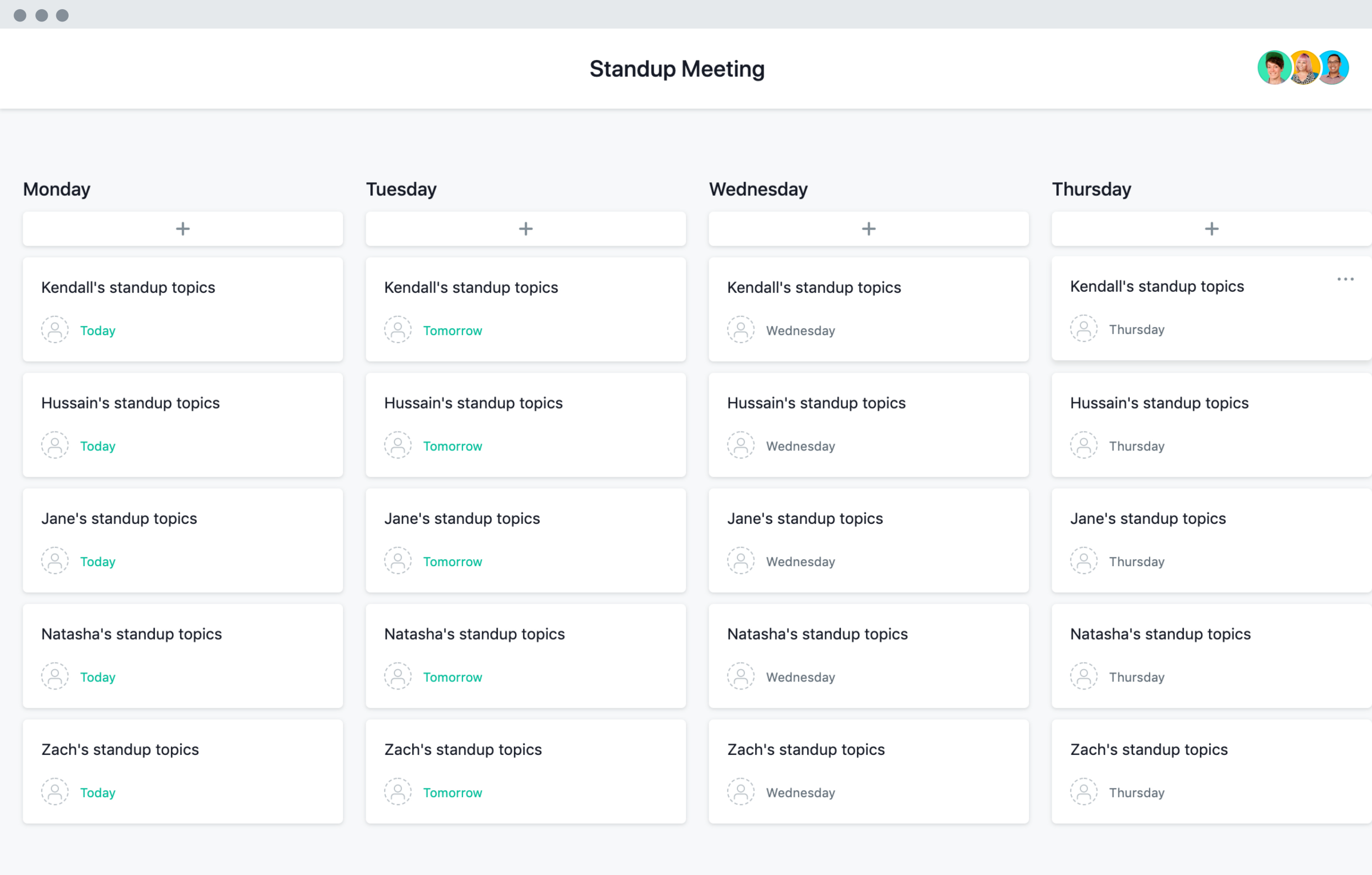1372x875 pixels.
Task: Click the unassigned user icon on Hussain's Wednesday card
Action: 741,445
